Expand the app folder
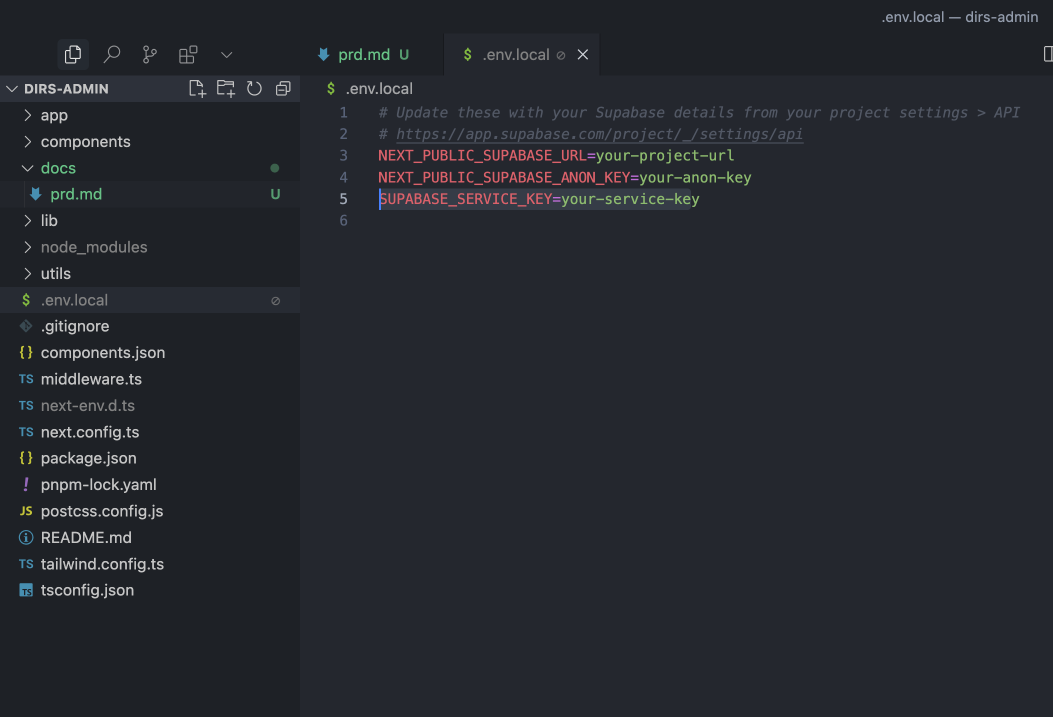1053x717 pixels. click(x=54, y=115)
